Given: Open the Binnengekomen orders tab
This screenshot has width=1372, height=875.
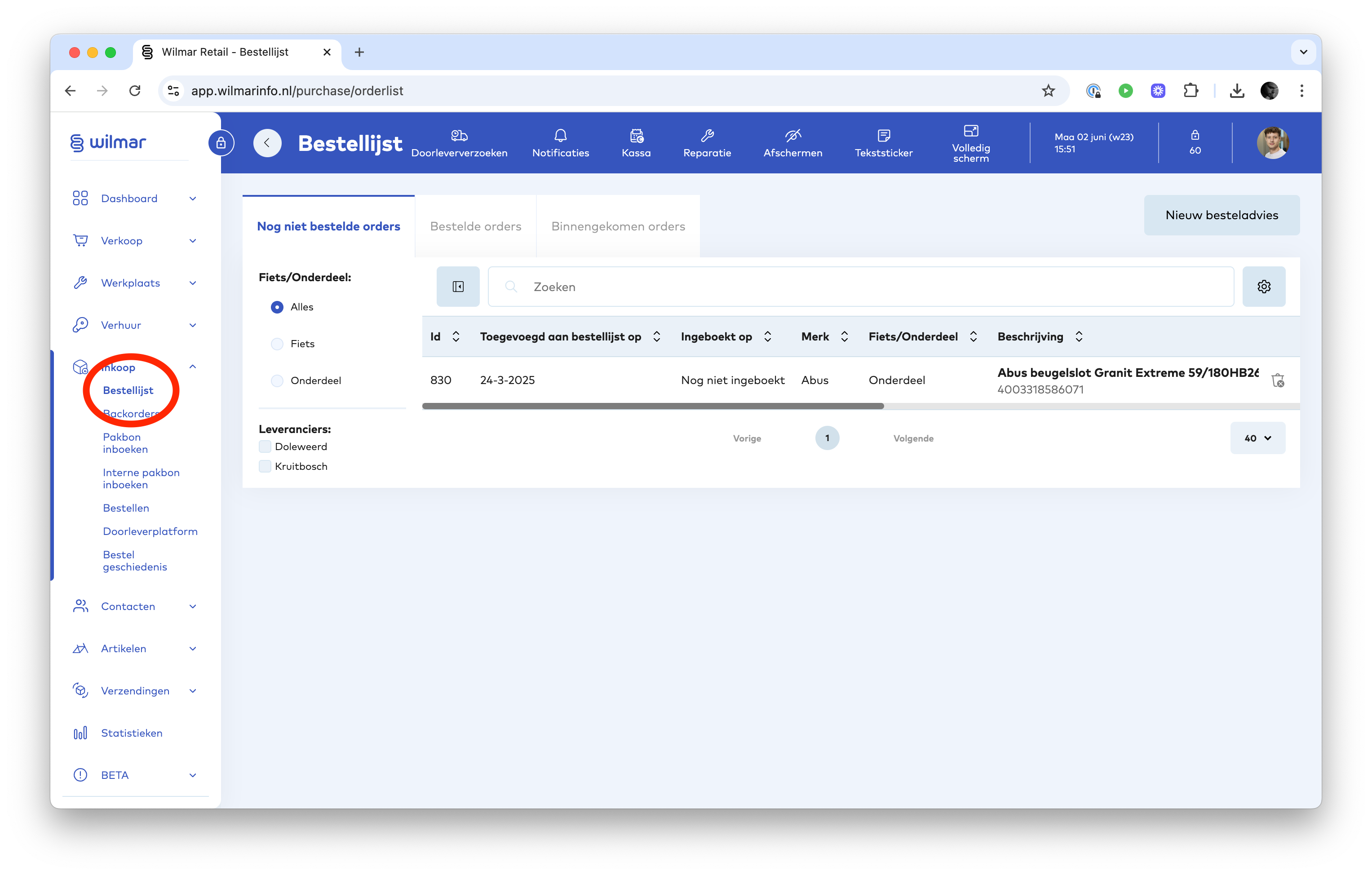Looking at the screenshot, I should [618, 227].
